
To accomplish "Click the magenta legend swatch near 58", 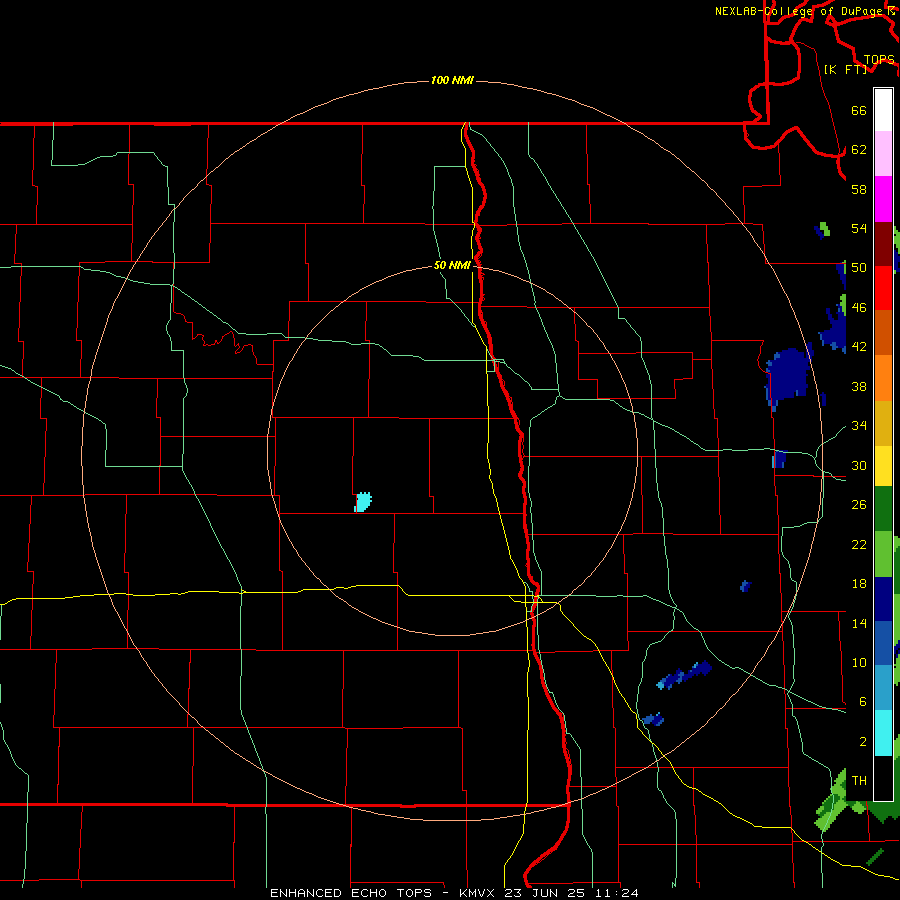I will click(x=883, y=199).
